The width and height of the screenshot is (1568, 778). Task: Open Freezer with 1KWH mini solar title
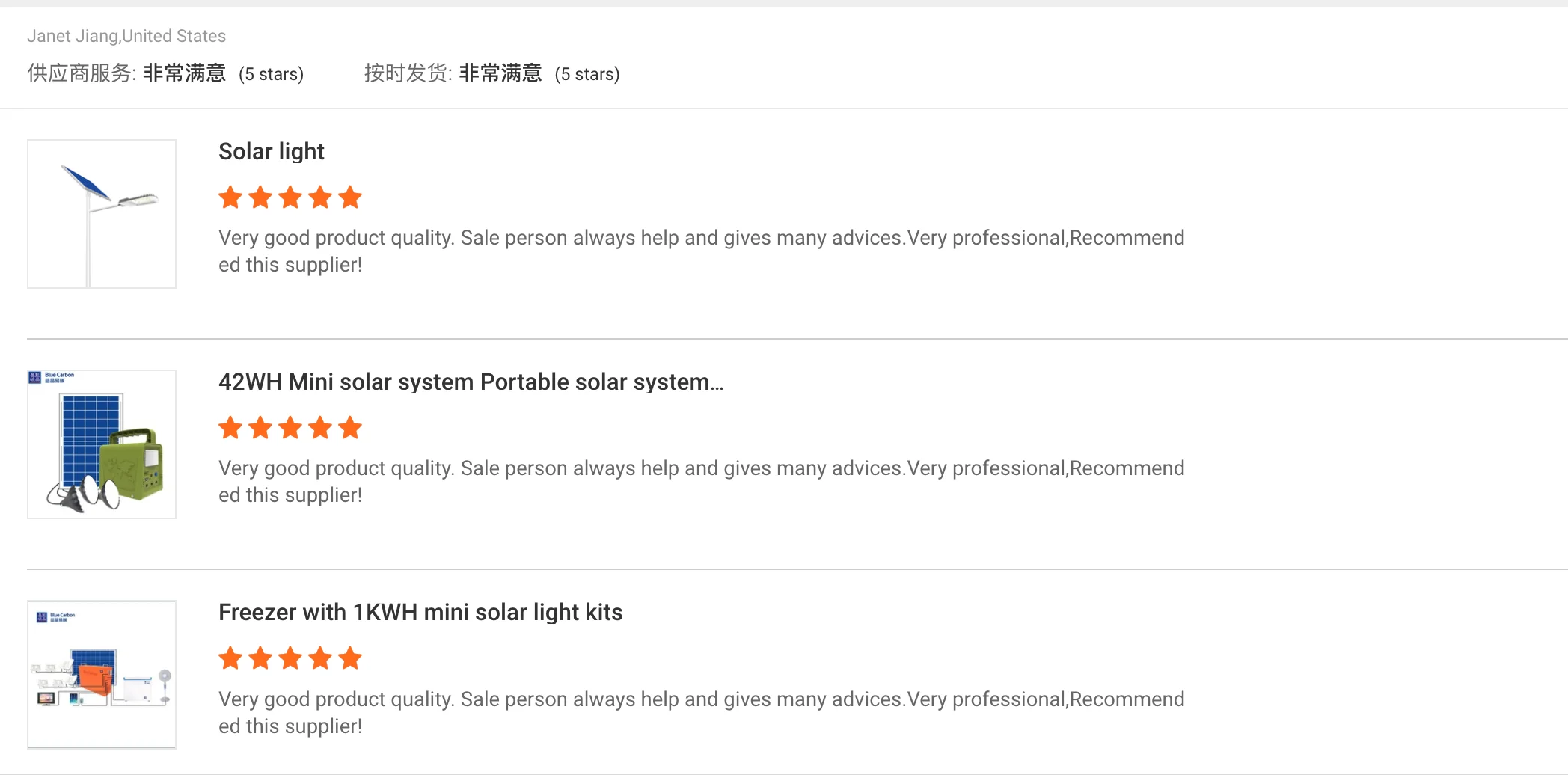pyautogui.click(x=420, y=613)
